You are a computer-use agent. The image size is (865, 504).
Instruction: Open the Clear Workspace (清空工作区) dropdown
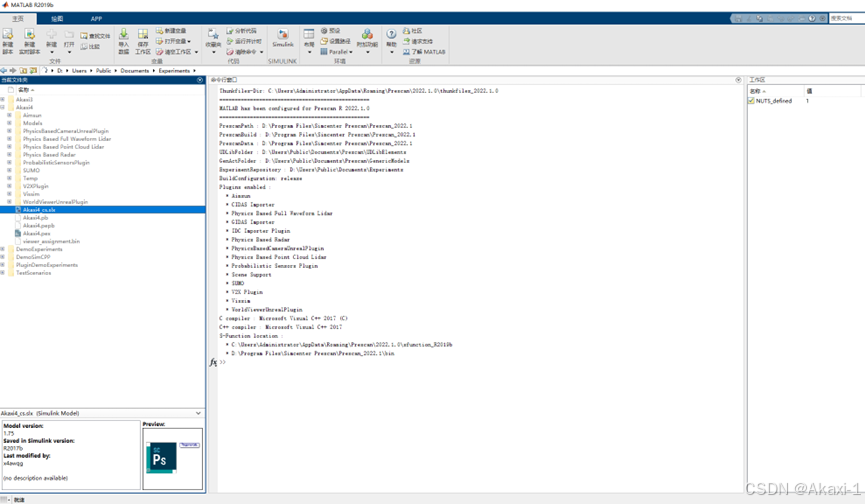click(196, 52)
